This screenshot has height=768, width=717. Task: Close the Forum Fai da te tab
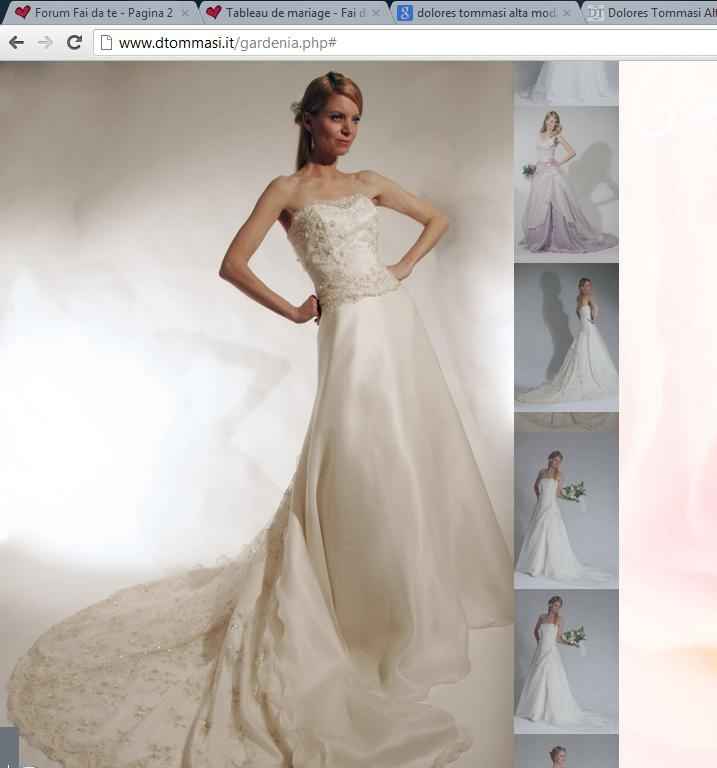pyautogui.click(x=185, y=13)
